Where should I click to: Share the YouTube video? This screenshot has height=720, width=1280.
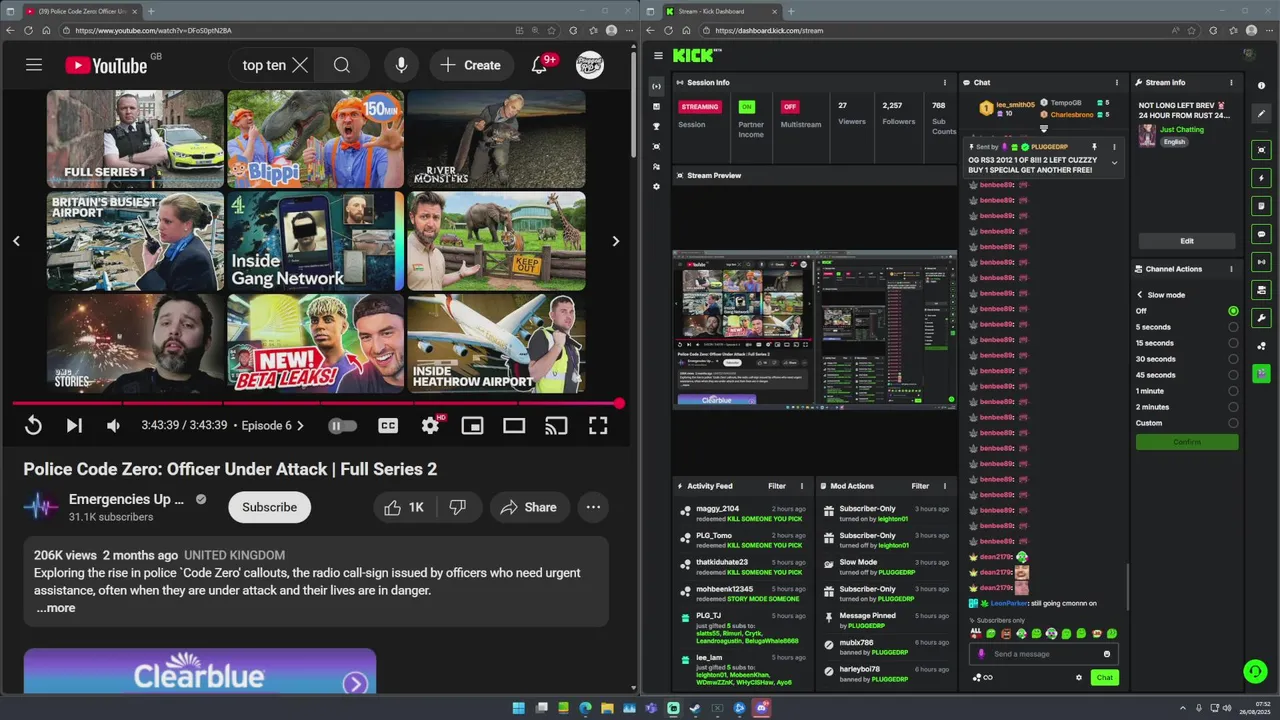(528, 507)
